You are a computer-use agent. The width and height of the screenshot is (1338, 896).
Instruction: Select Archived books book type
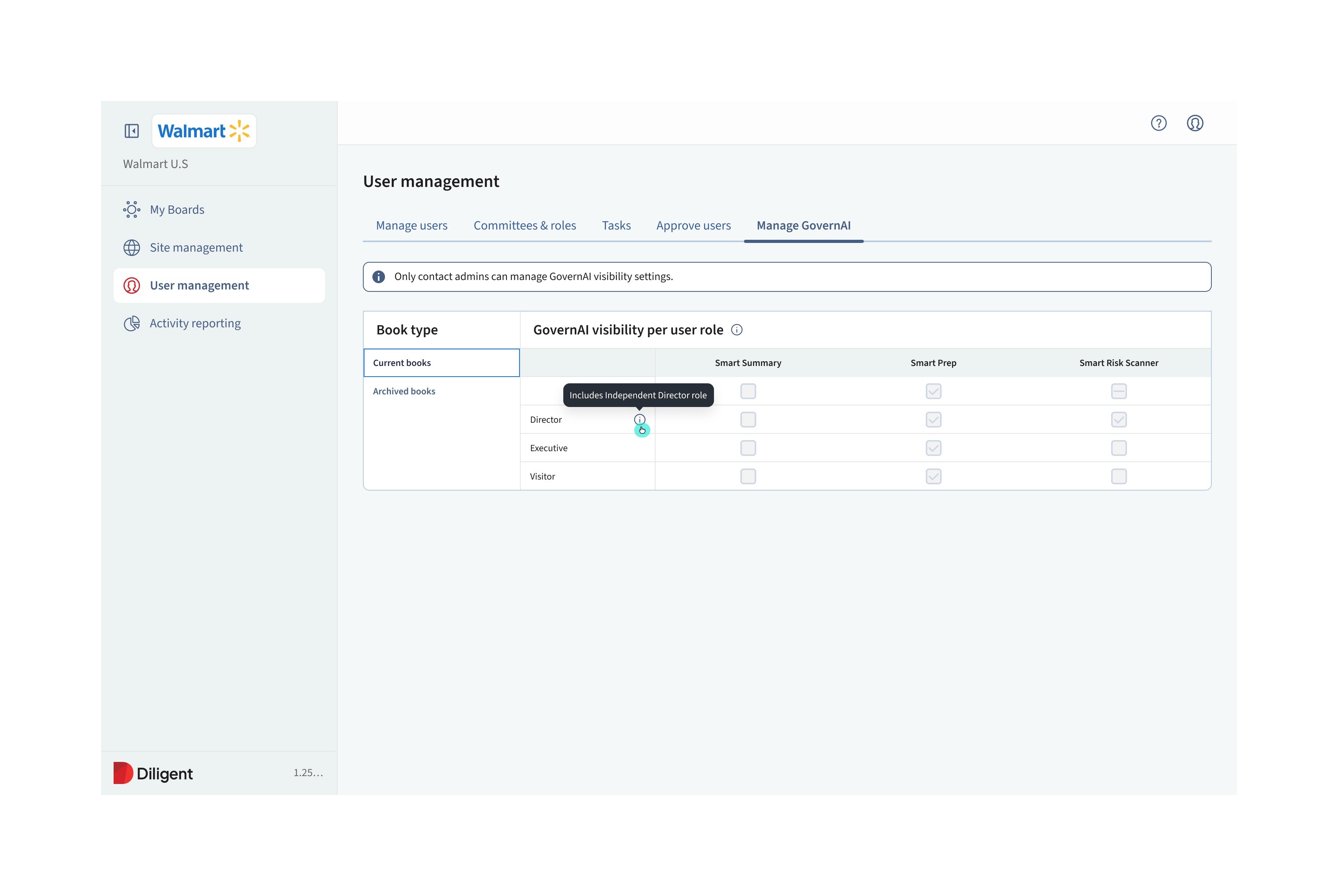click(x=404, y=392)
